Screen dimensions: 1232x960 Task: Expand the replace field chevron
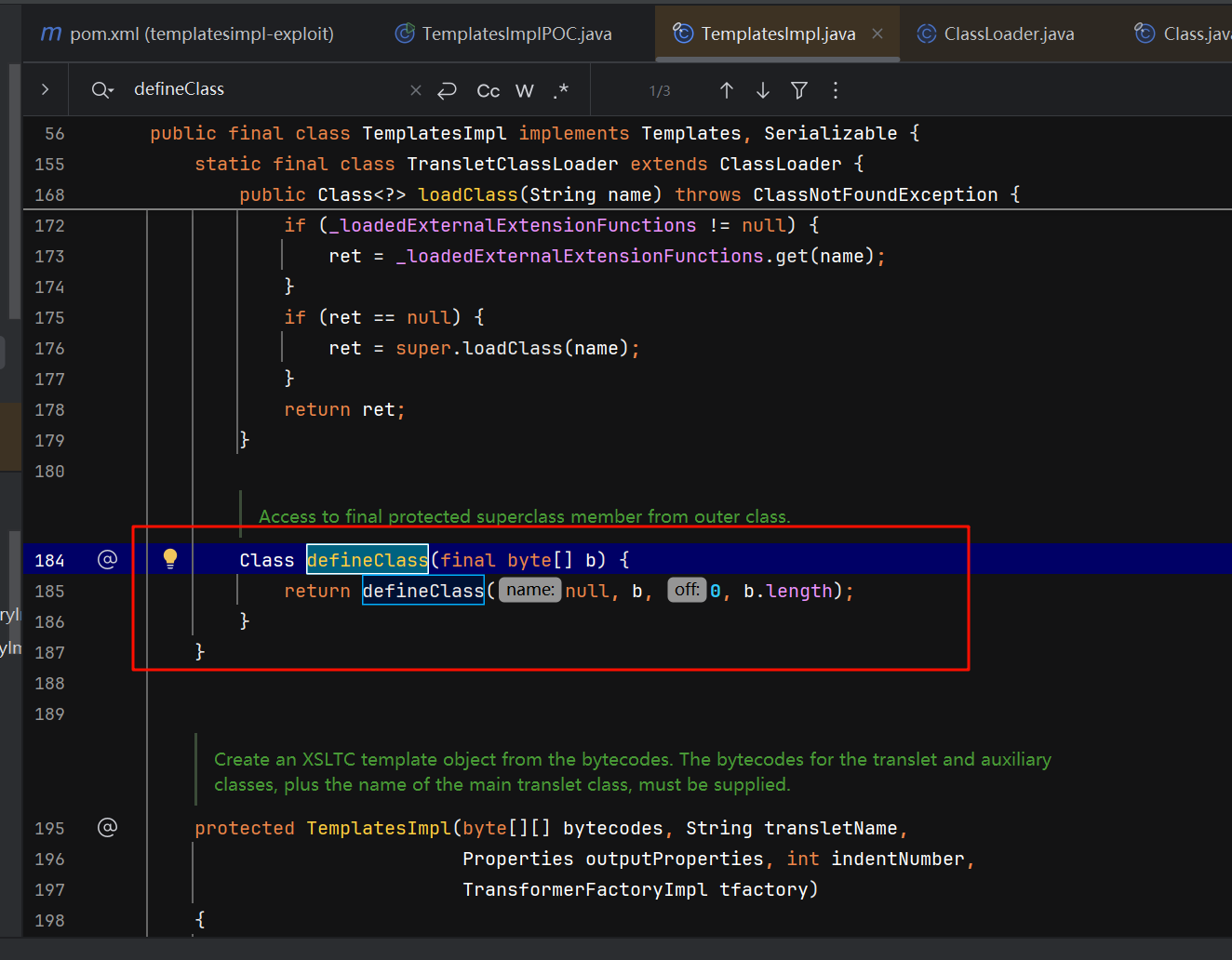(45, 89)
